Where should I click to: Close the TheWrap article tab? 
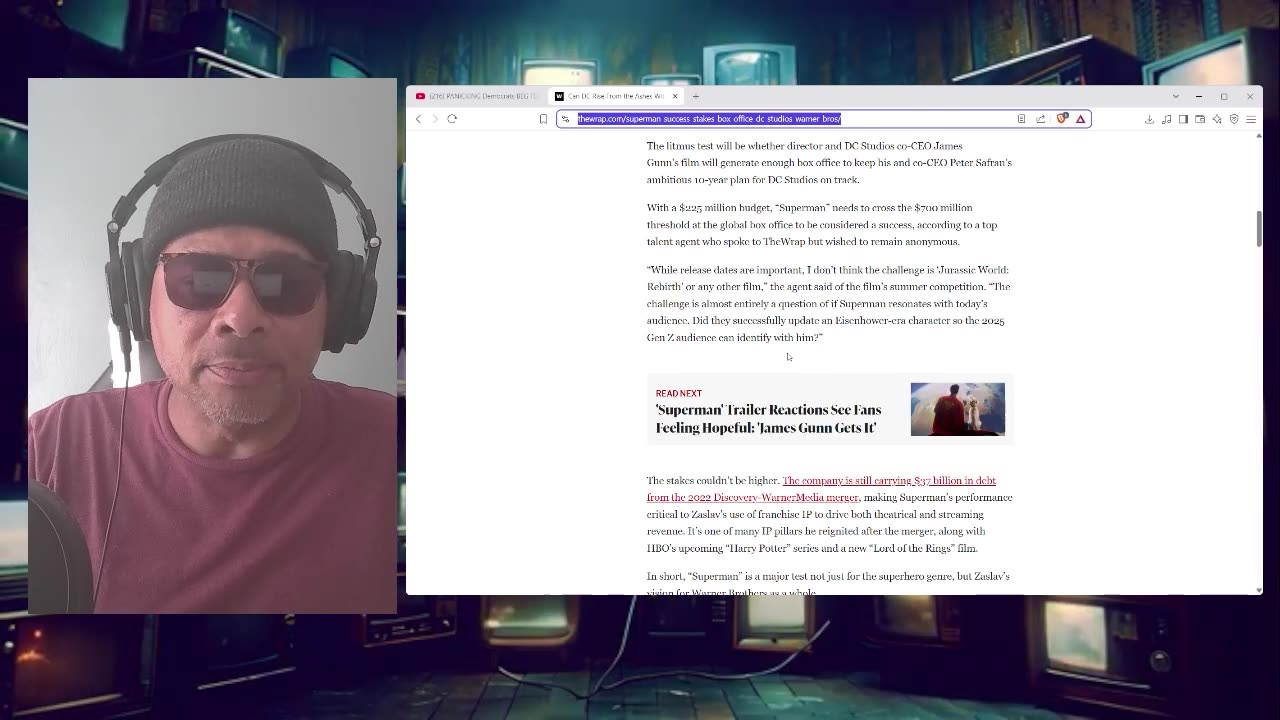675,96
